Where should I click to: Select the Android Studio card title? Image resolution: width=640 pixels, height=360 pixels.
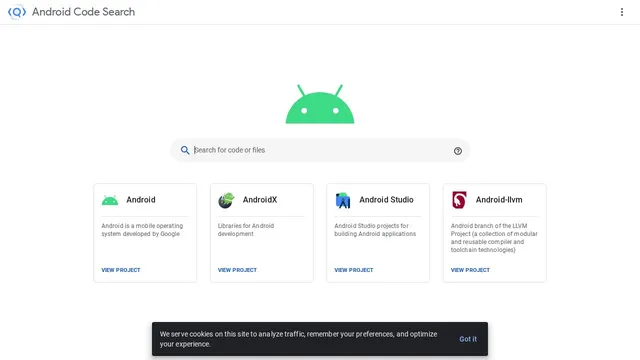tap(386, 200)
